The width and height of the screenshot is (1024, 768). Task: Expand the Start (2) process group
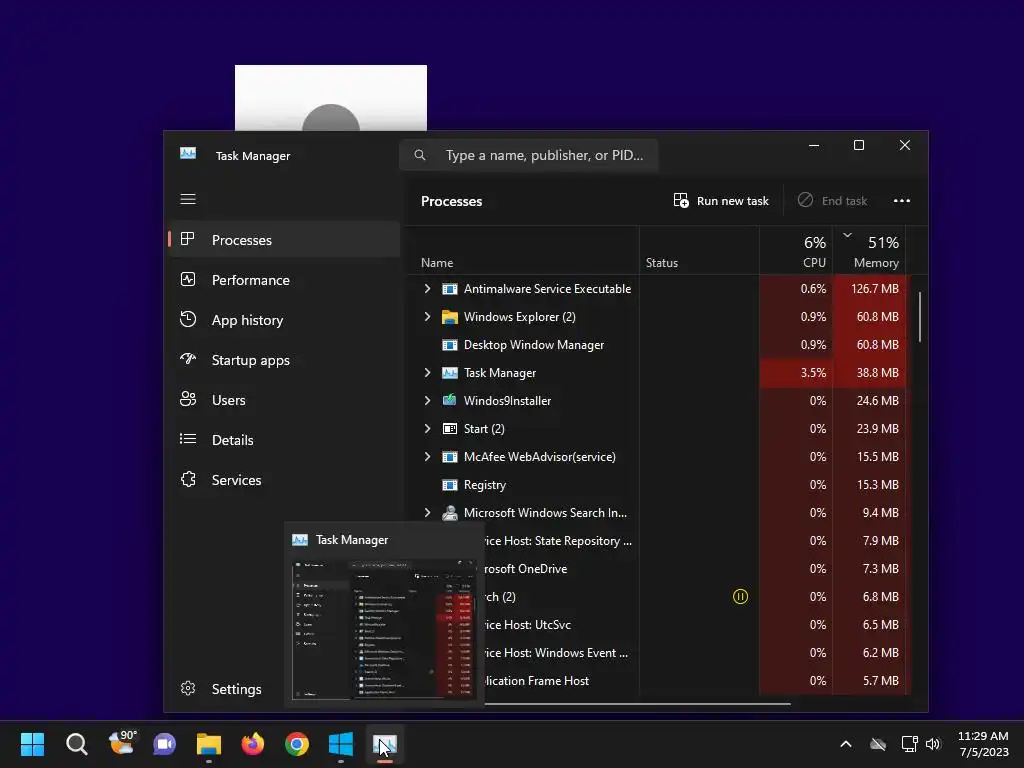(427, 428)
